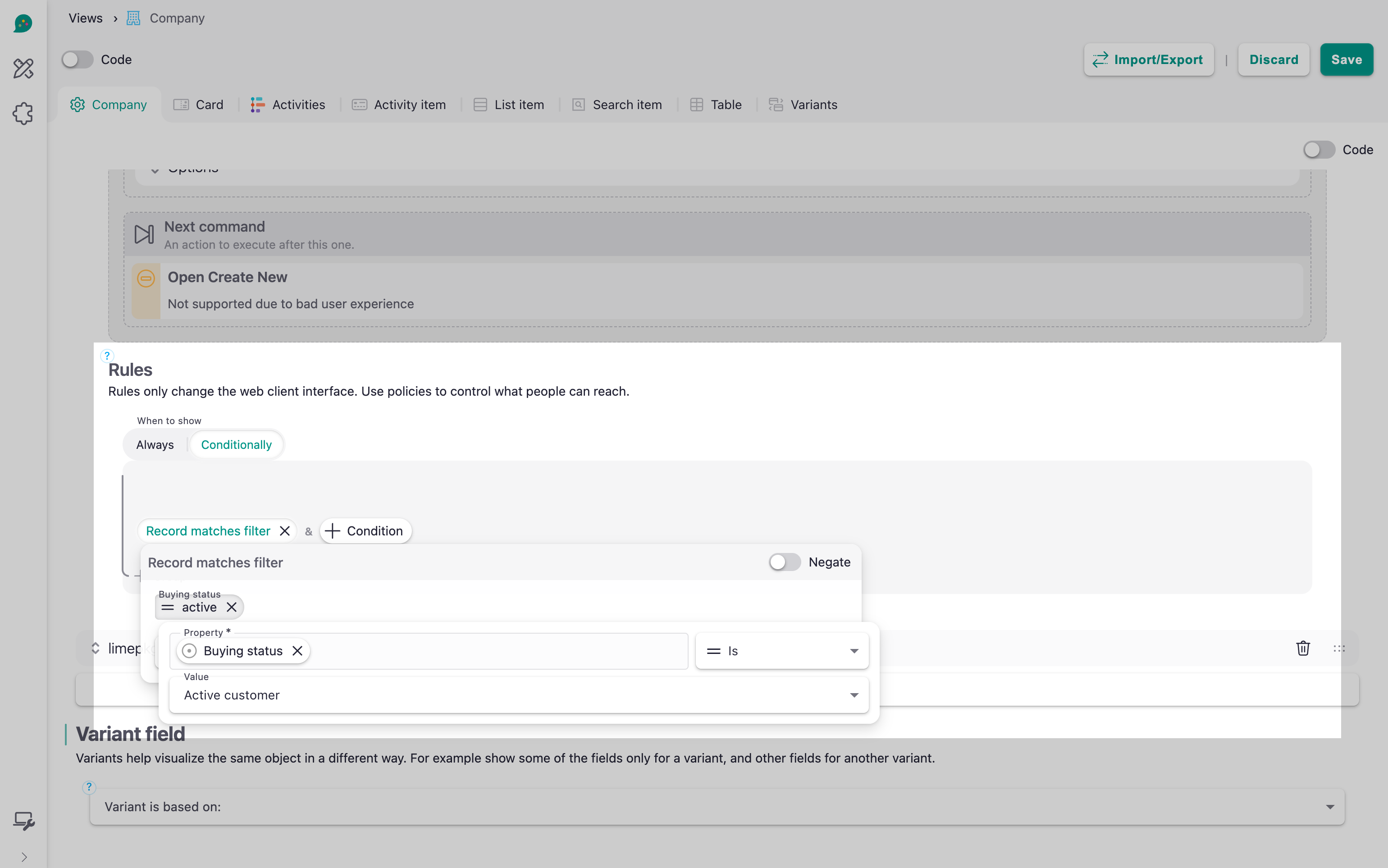Open the Active customer value dropdown

pyautogui.click(x=519, y=694)
